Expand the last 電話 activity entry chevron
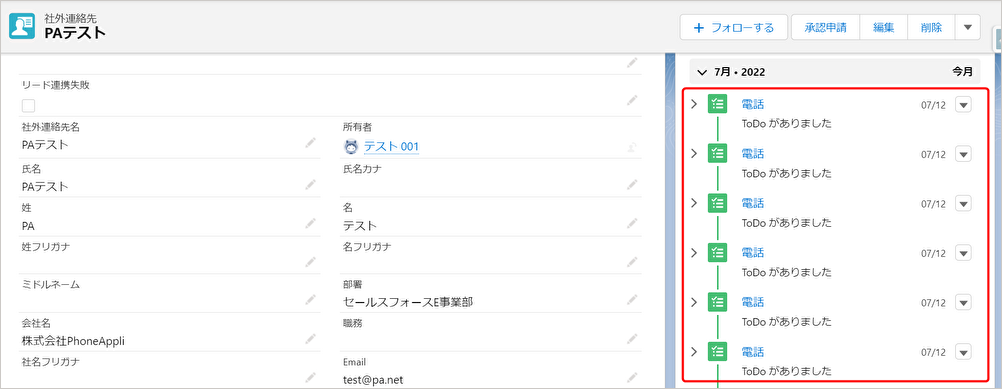1002x389 pixels. pos(694,351)
